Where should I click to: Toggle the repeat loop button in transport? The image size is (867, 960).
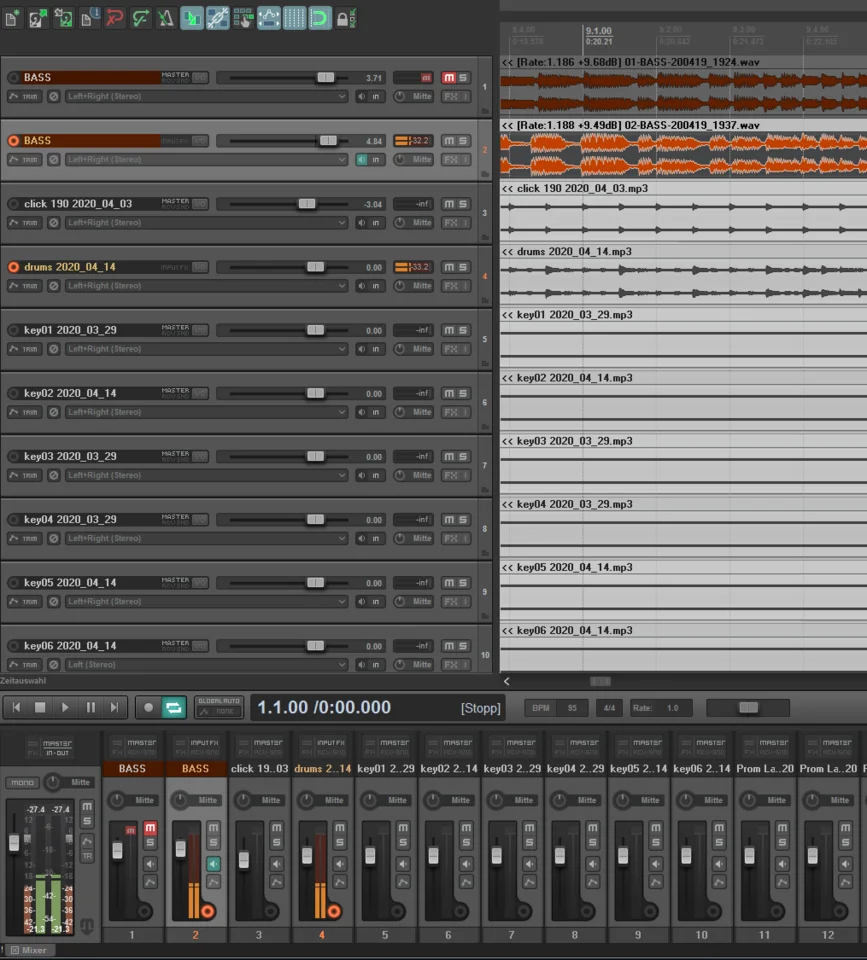pos(174,707)
